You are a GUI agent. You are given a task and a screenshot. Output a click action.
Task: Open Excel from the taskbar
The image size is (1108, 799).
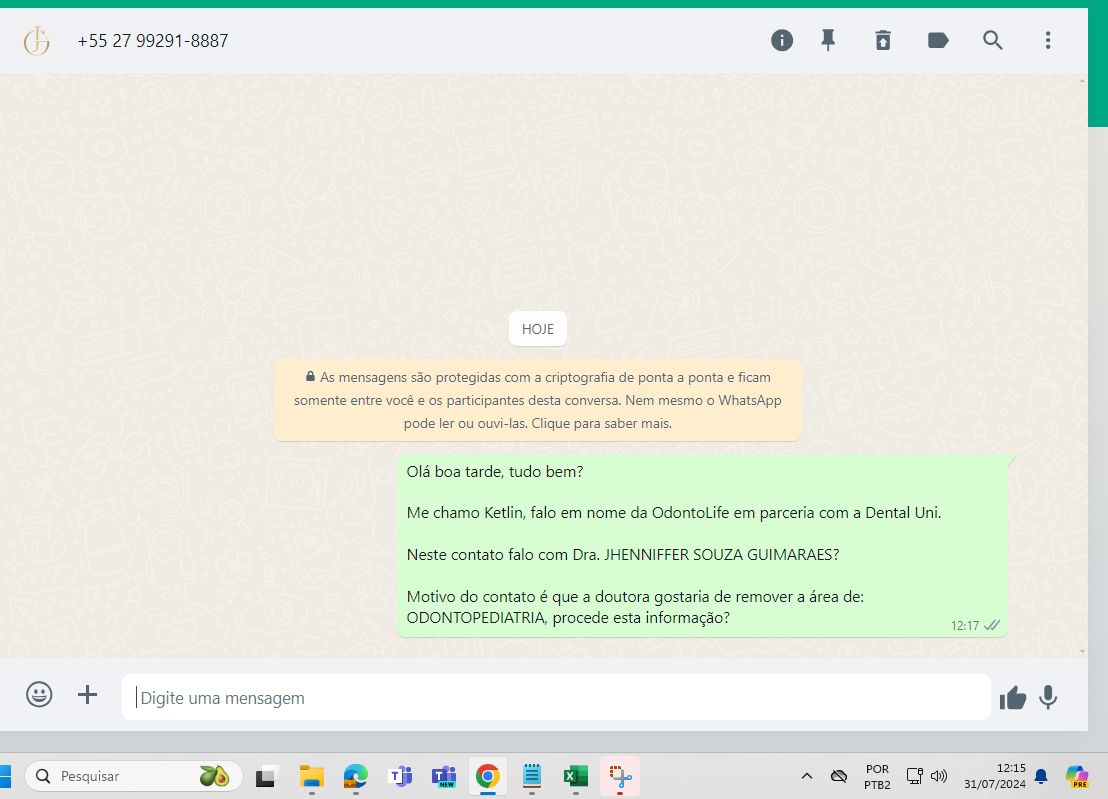(575, 776)
